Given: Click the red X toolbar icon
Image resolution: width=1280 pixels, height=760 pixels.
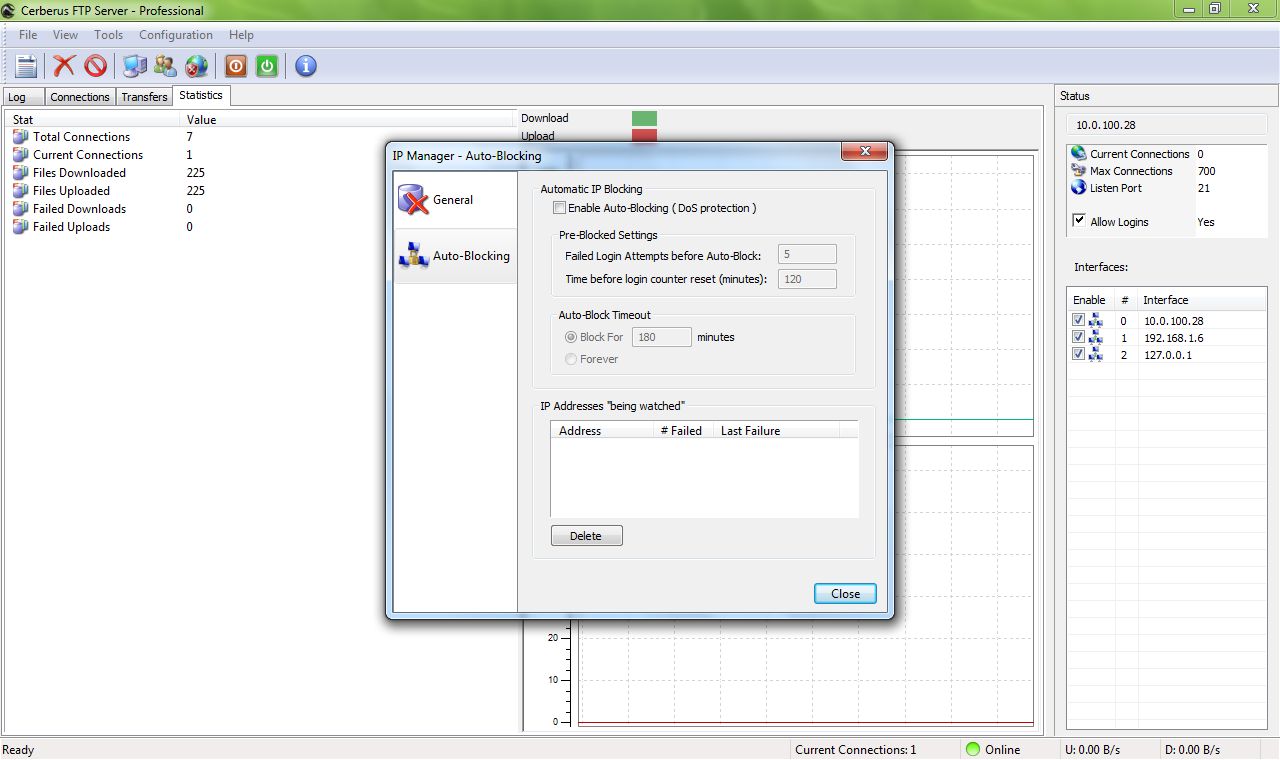Looking at the screenshot, I should point(64,66).
